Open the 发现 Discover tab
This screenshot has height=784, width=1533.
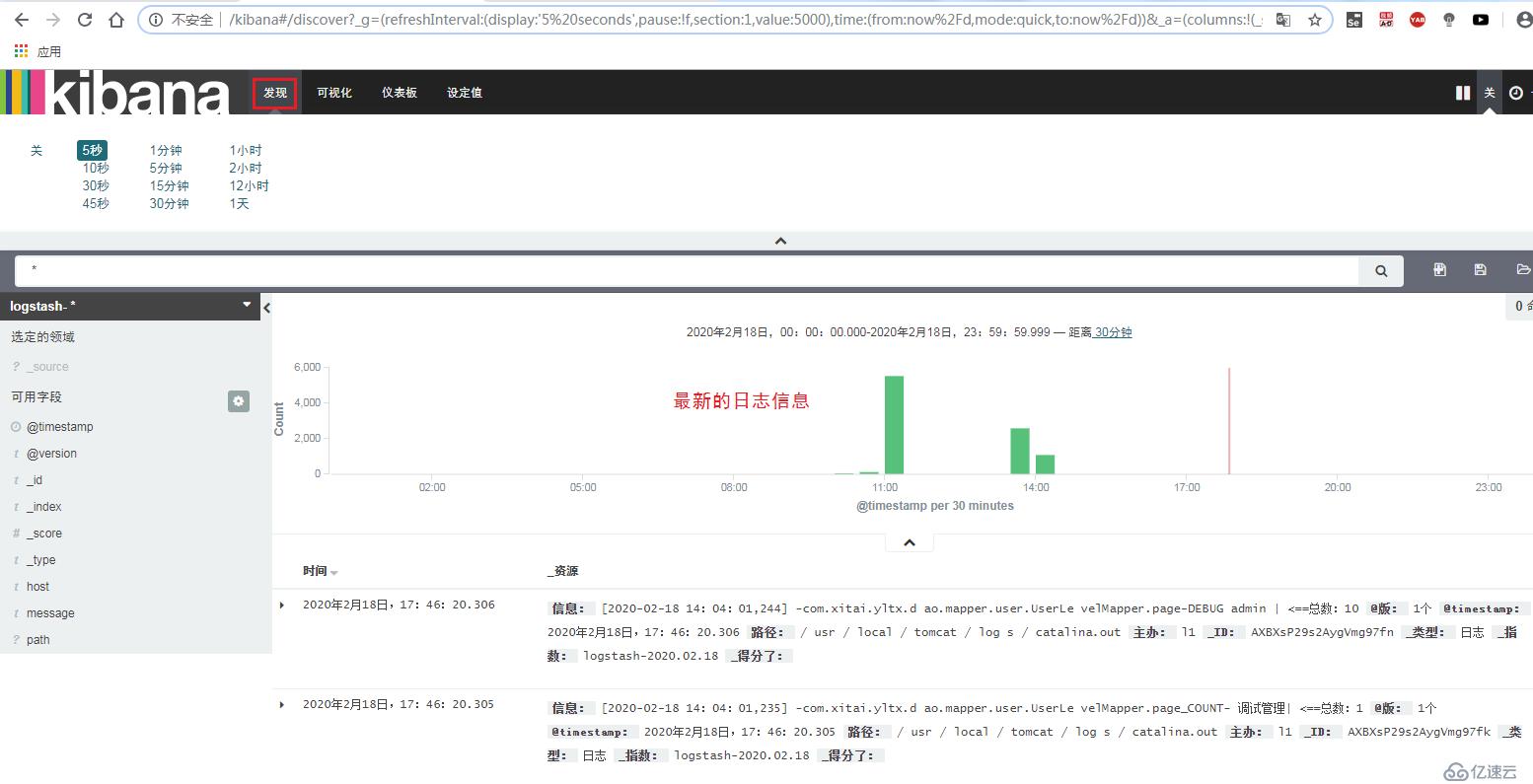275,93
